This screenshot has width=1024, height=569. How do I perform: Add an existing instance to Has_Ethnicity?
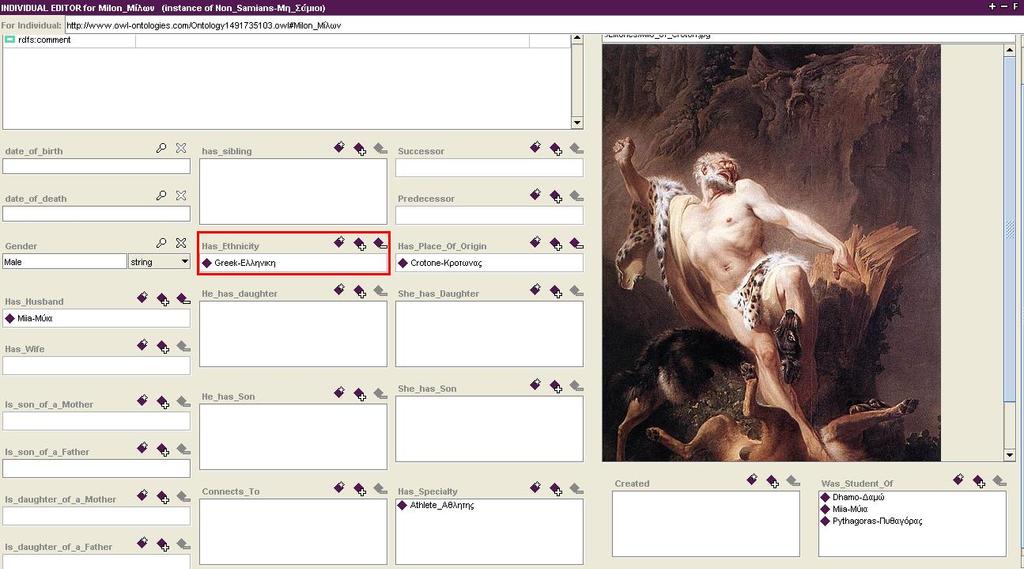(360, 244)
